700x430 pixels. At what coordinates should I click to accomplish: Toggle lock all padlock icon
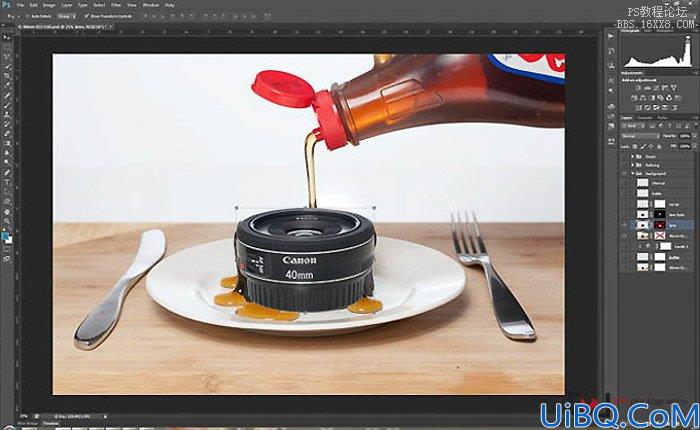659,146
